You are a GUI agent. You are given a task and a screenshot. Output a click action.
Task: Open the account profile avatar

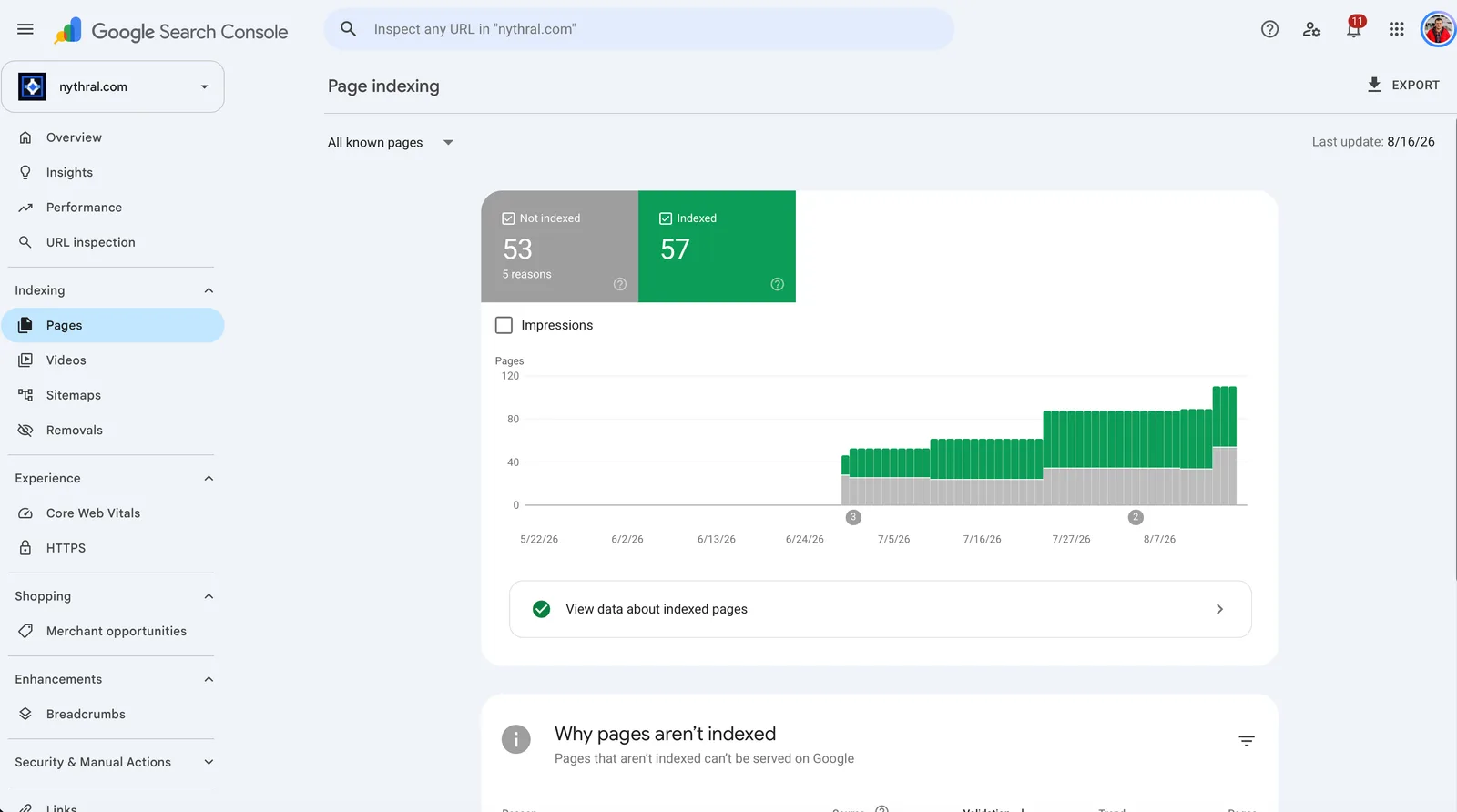point(1438,29)
